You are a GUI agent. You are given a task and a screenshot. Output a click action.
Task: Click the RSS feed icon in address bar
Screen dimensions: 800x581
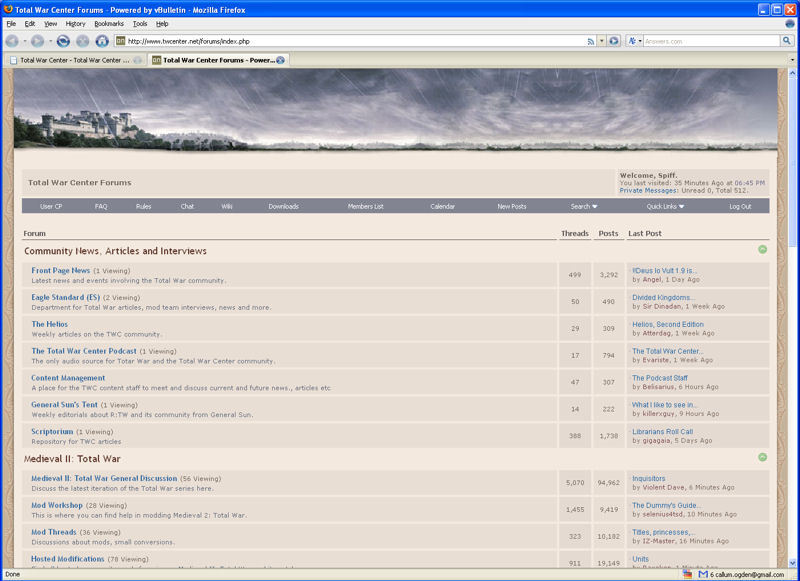point(591,41)
